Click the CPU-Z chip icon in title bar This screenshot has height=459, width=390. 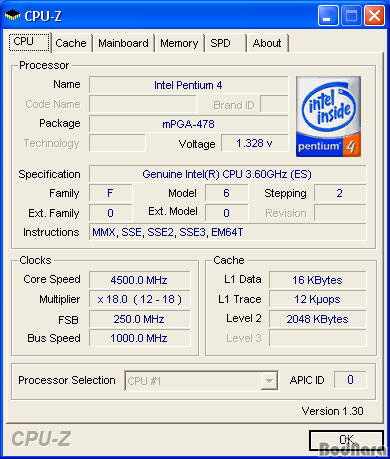coord(13,15)
